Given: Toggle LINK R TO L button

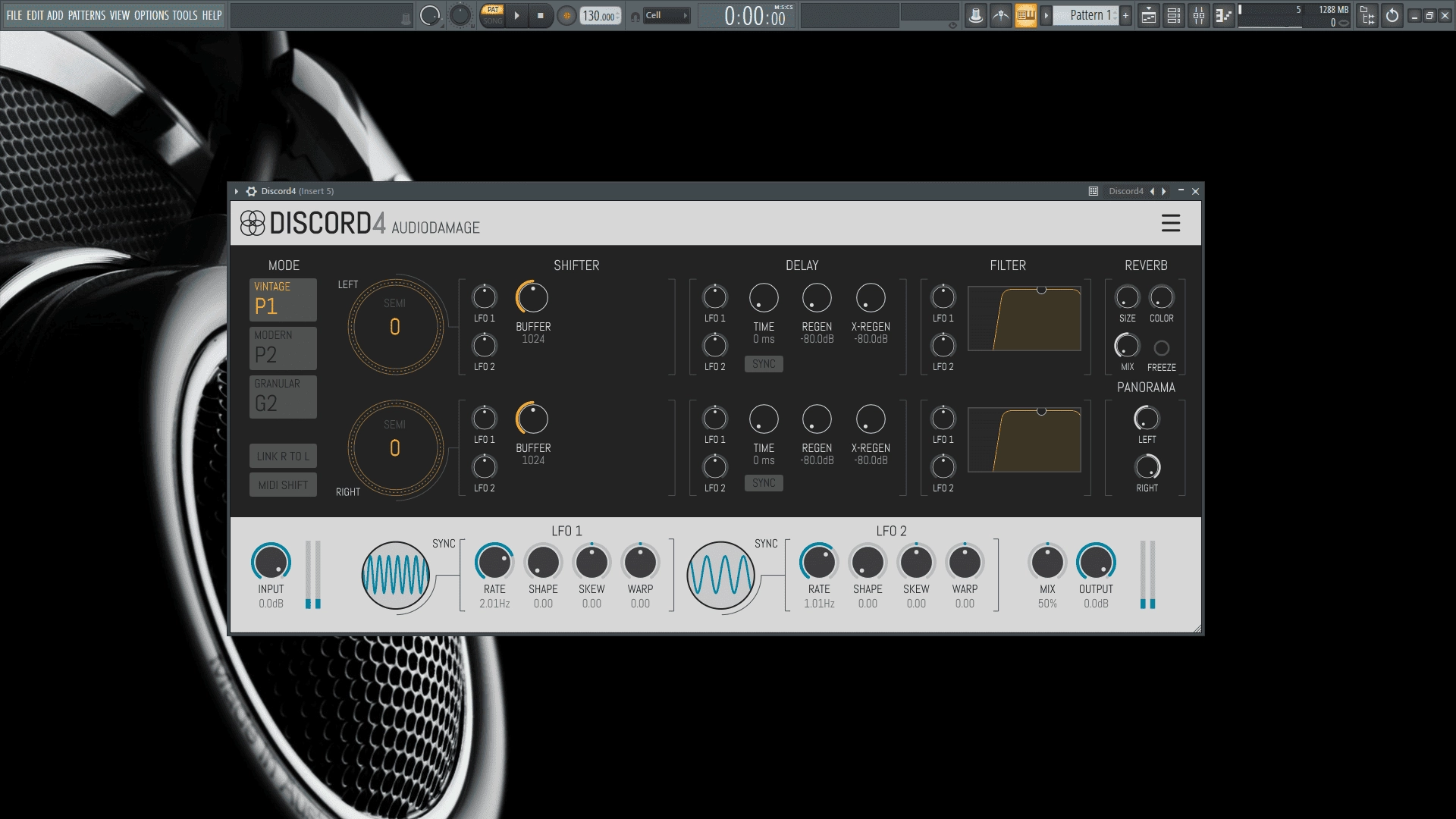Looking at the screenshot, I should [x=283, y=456].
